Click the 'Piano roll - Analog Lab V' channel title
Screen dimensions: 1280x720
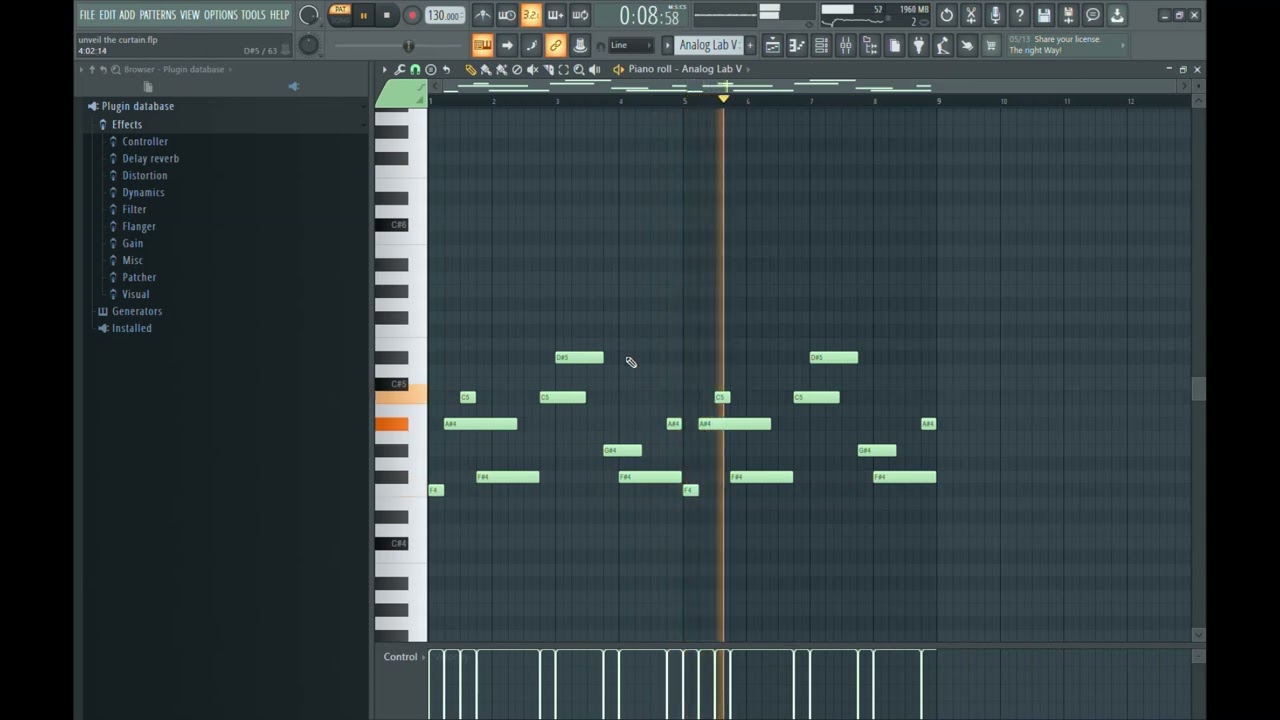tap(685, 69)
